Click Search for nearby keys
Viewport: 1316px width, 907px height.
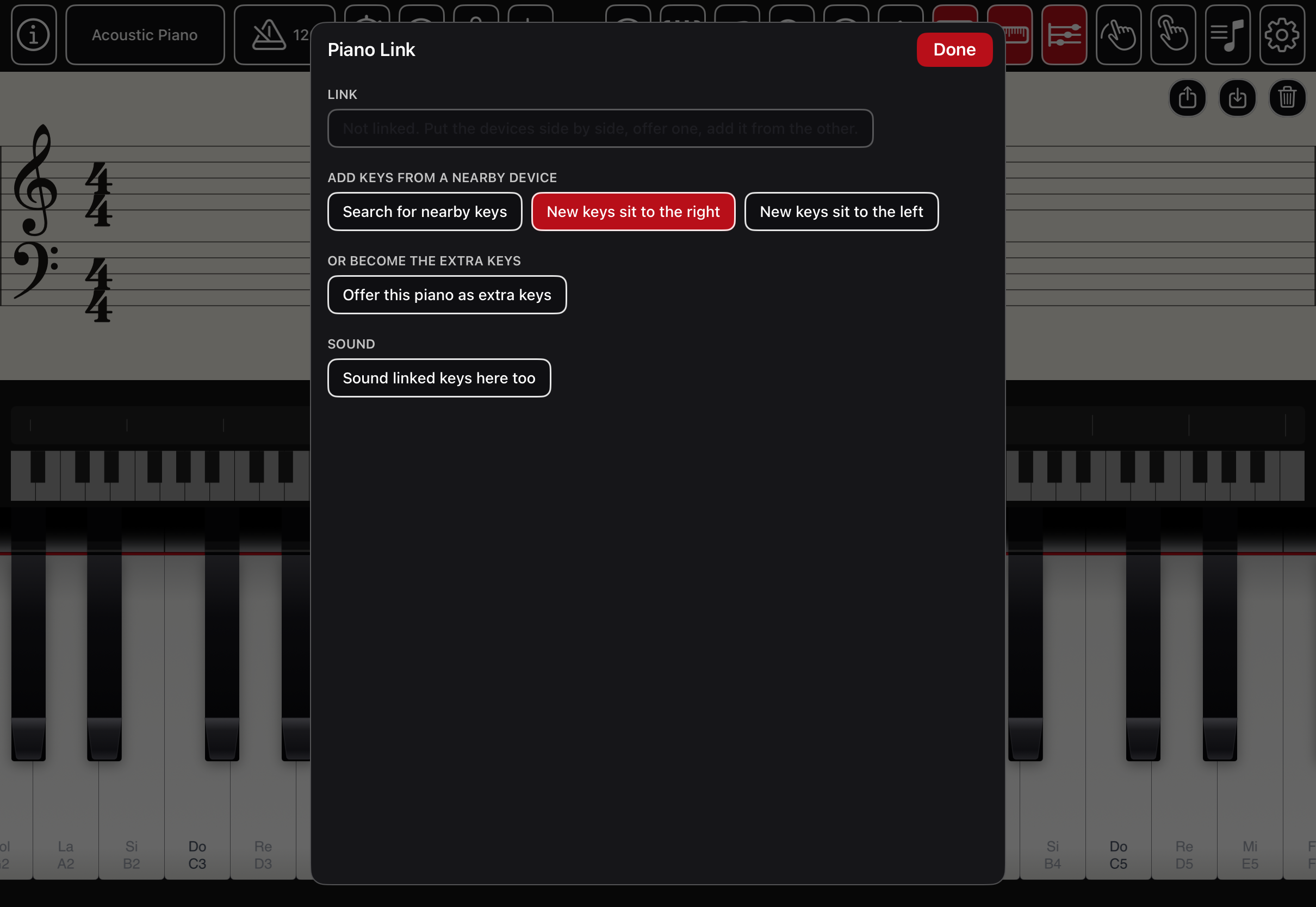click(x=425, y=212)
